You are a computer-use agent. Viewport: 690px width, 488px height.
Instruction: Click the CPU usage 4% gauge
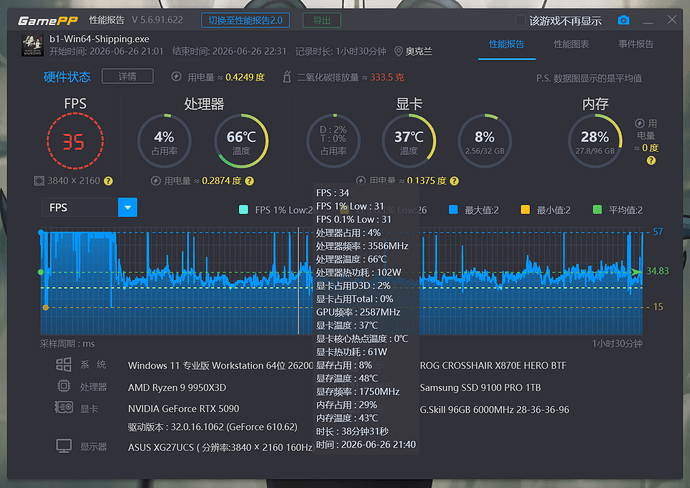[x=164, y=141]
